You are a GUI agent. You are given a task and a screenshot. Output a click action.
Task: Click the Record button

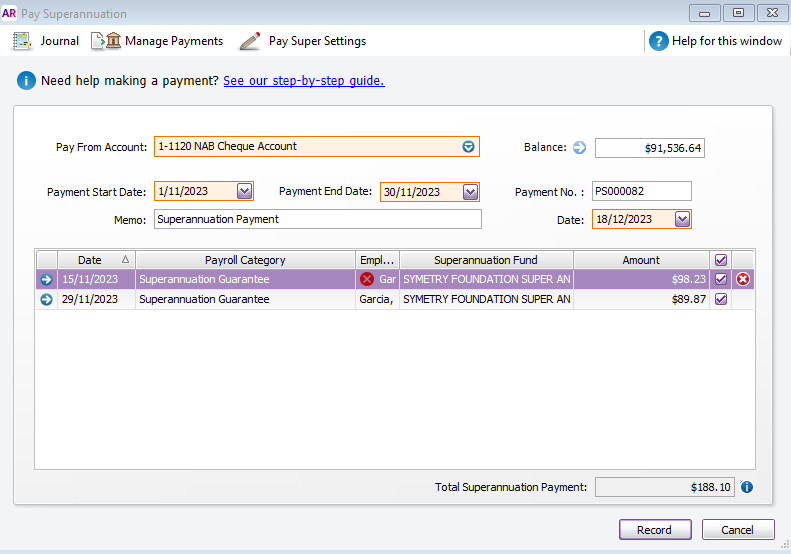(656, 530)
